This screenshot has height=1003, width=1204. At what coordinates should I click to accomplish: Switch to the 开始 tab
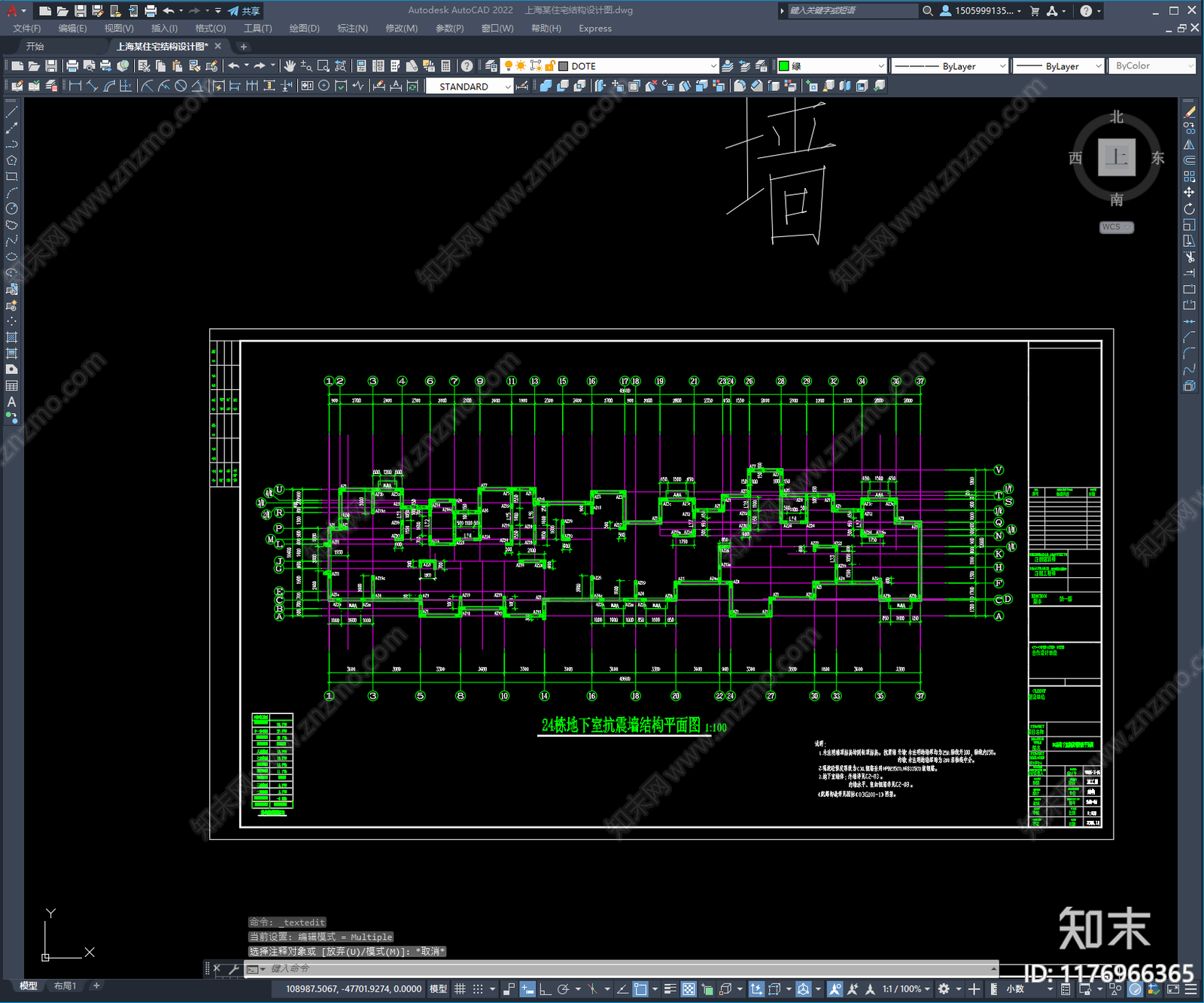point(35,47)
